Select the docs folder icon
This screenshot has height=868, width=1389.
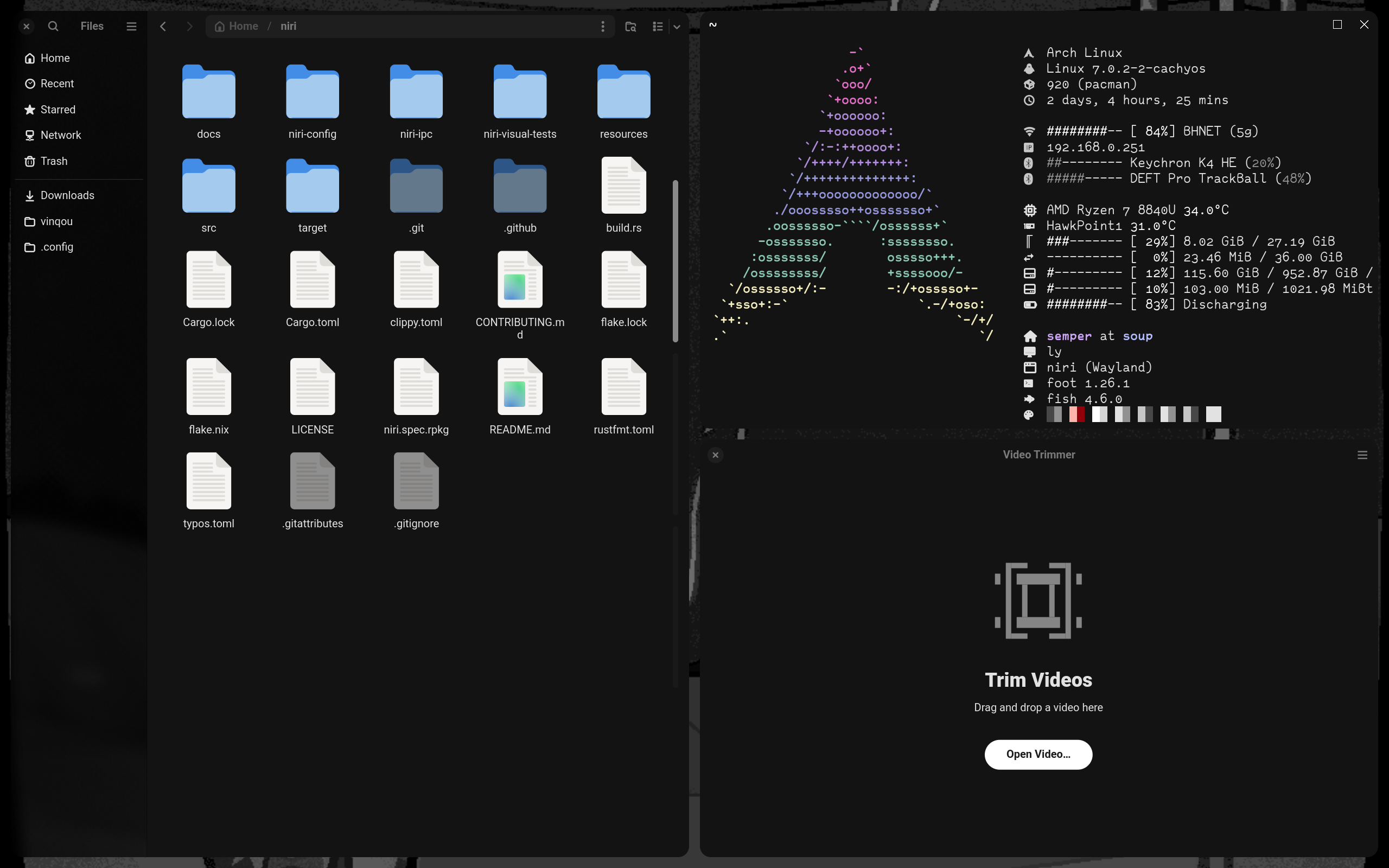(209, 92)
